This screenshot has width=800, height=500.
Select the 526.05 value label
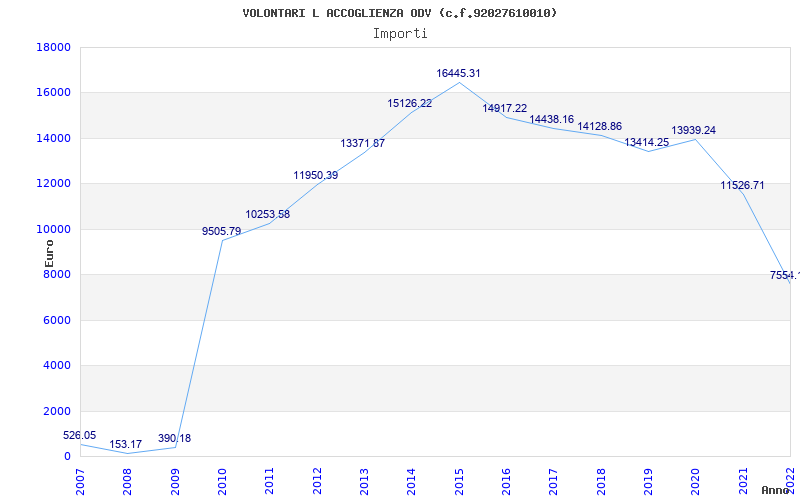[80, 435]
